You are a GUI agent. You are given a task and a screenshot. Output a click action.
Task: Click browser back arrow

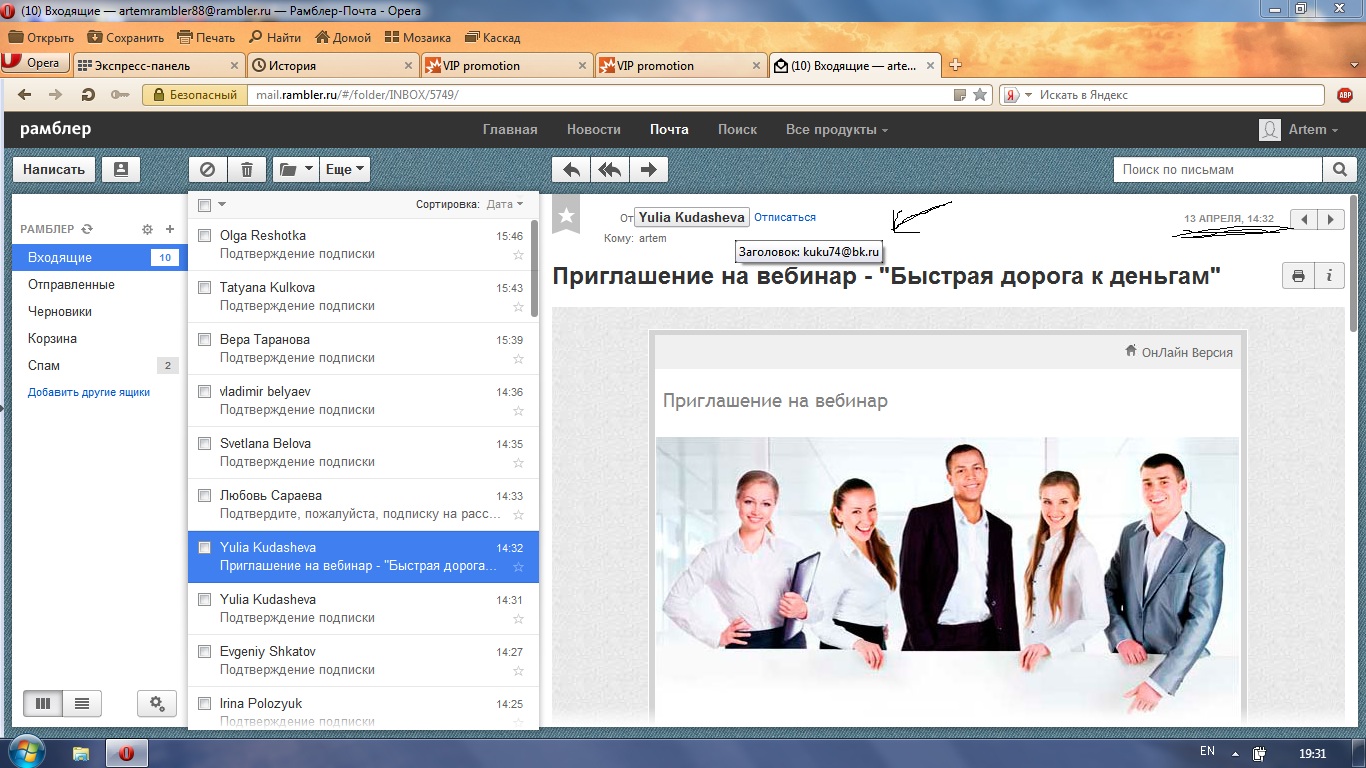25,95
